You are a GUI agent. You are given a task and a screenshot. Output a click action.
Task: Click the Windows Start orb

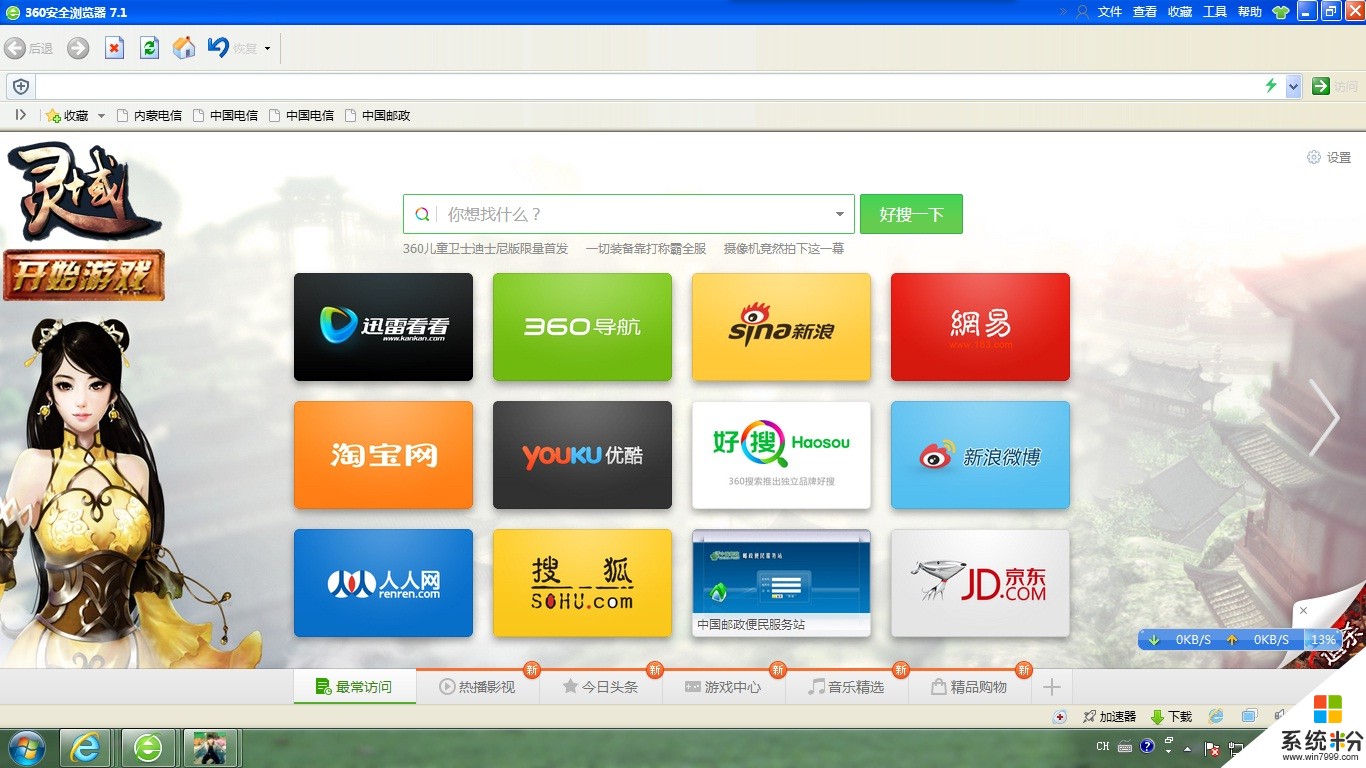pyautogui.click(x=26, y=747)
